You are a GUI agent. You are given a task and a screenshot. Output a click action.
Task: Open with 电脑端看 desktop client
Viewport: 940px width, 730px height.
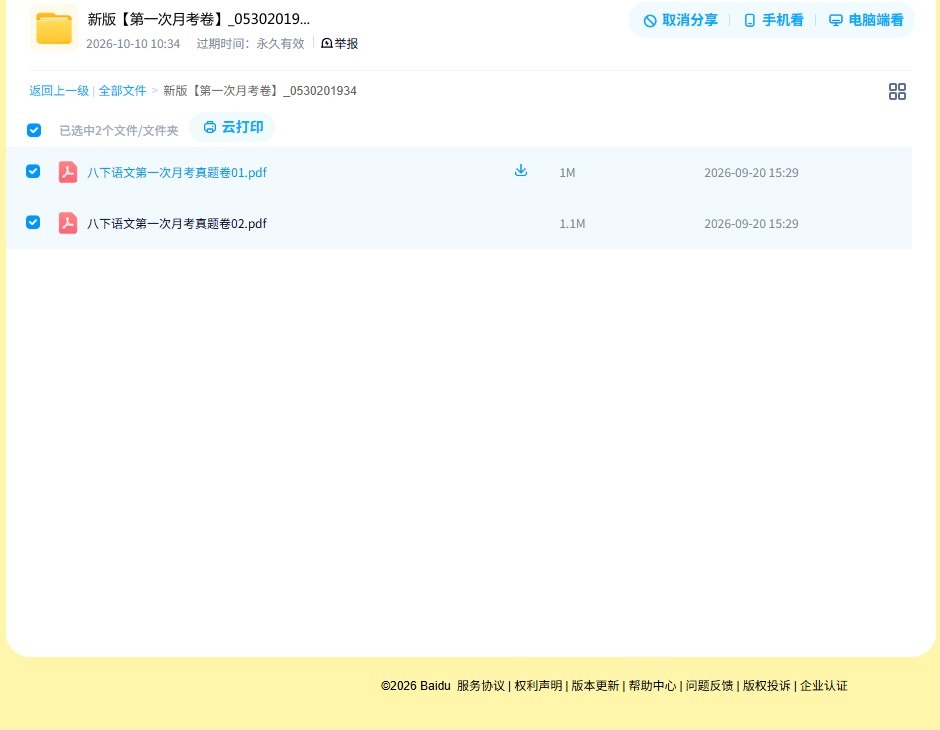866,20
